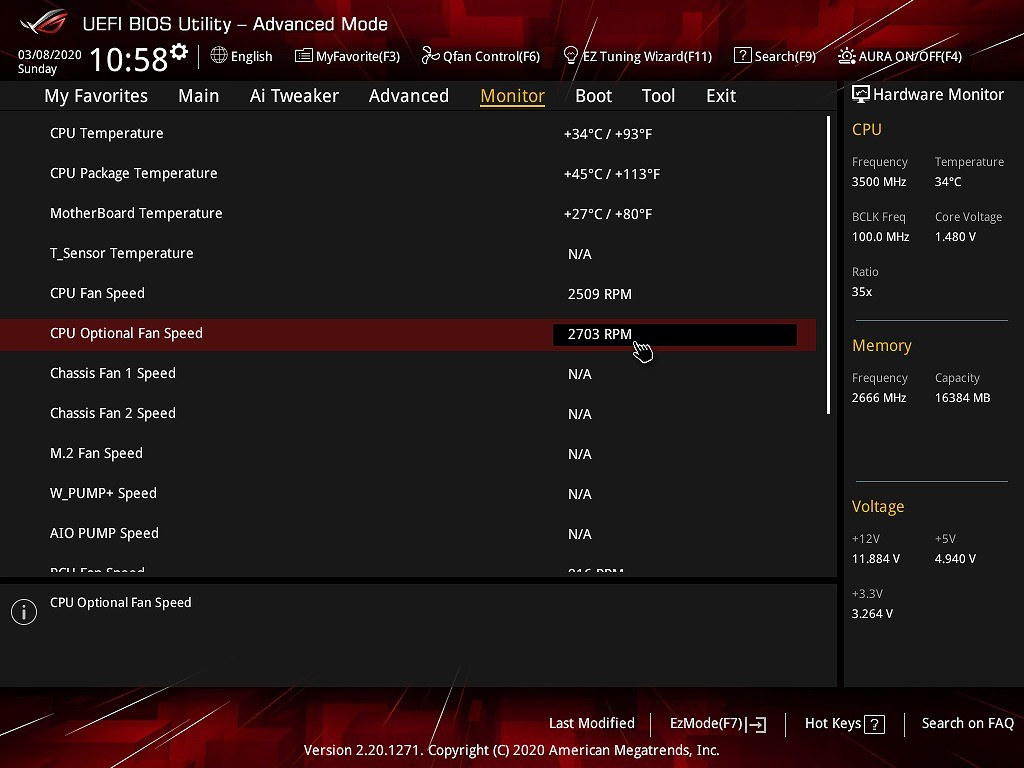Select MotherBoard Temperature row
Screen dimensions: 1024x768
coord(408,214)
